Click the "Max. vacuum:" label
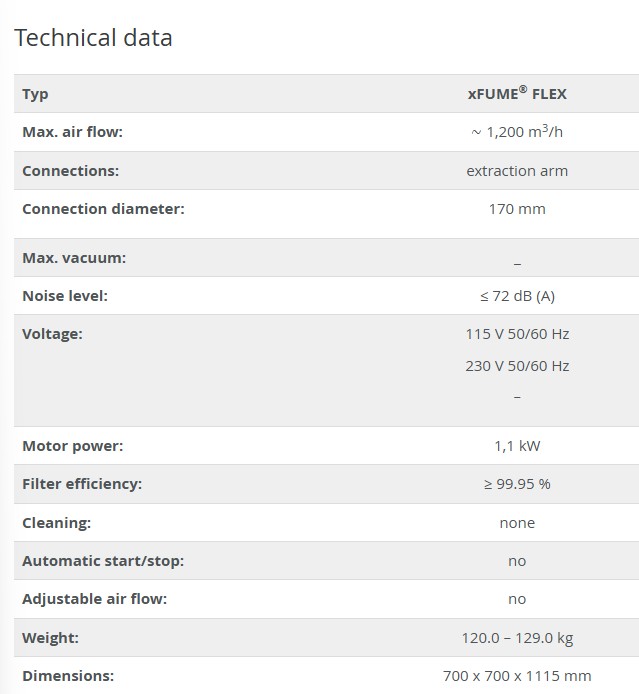The height and width of the screenshot is (694, 639). 74,258
